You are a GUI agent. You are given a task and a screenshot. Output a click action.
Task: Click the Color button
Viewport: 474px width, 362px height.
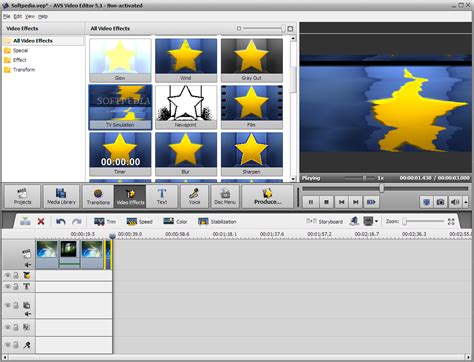[x=175, y=221]
